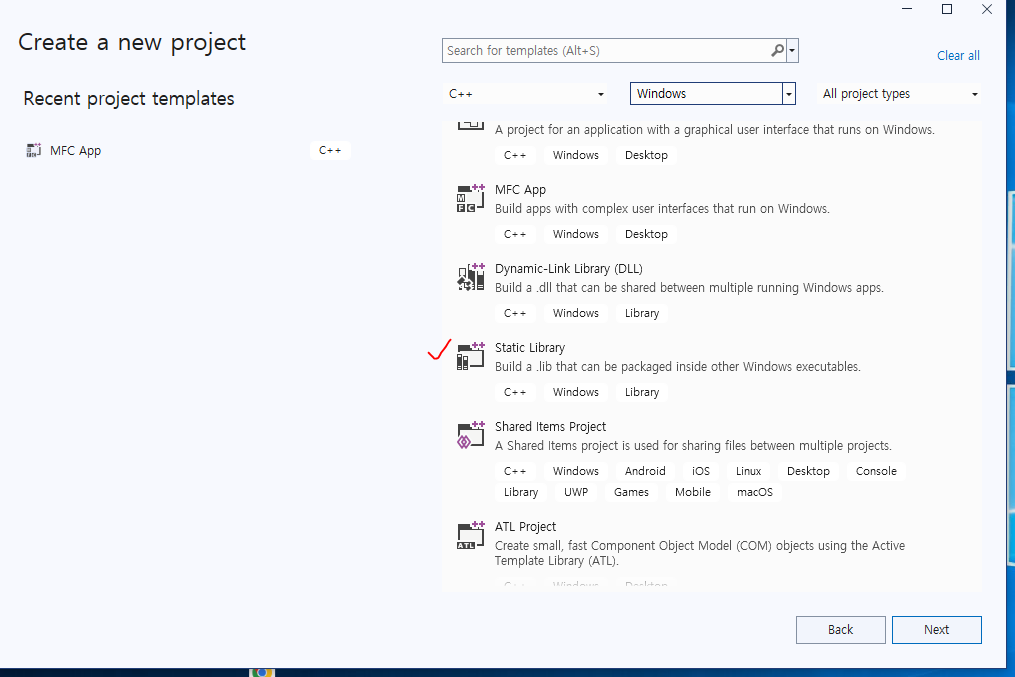Select the Shared Items Project title

[x=550, y=427]
